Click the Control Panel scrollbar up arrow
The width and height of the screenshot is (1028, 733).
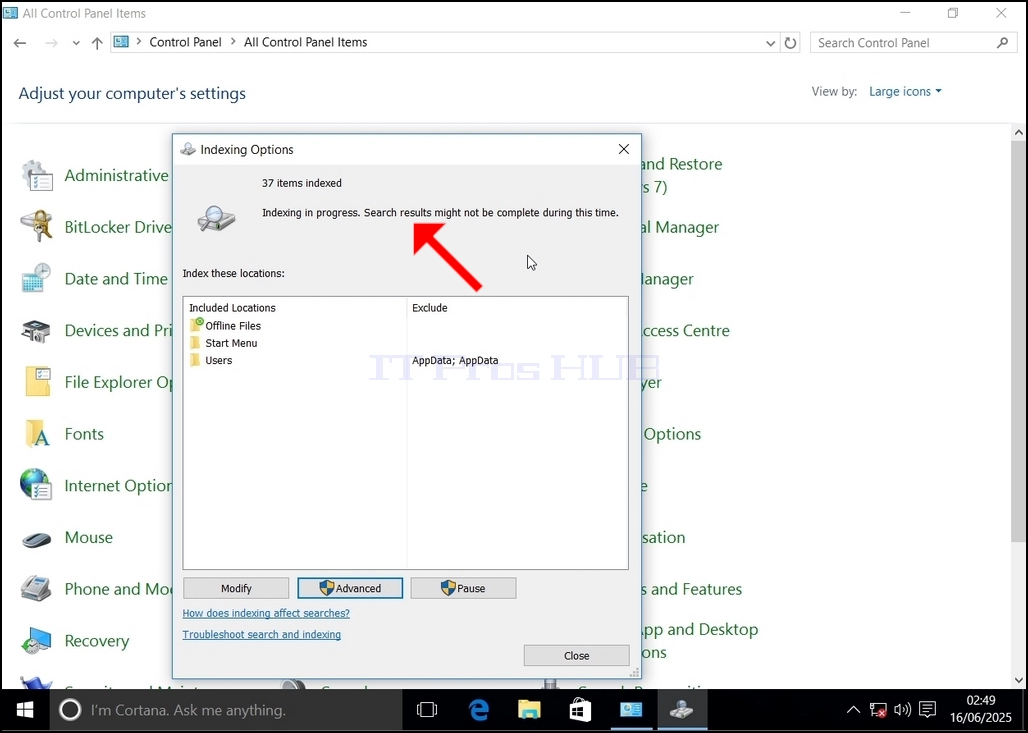click(x=1019, y=132)
